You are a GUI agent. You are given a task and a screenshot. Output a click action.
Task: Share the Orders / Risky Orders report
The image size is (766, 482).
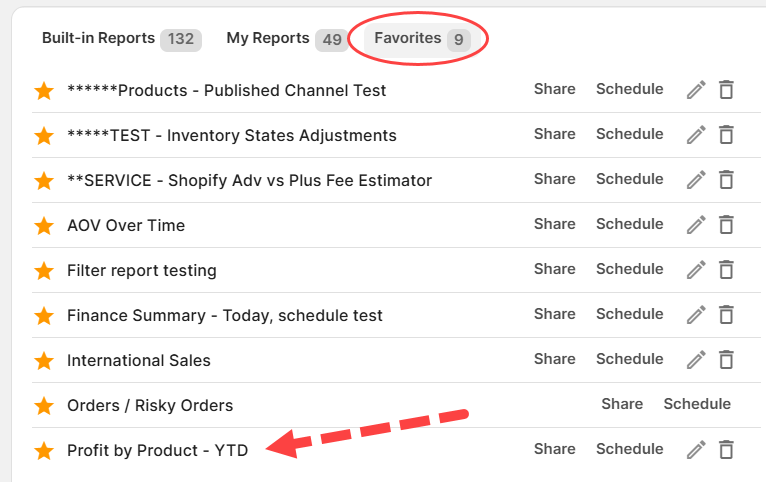(622, 404)
